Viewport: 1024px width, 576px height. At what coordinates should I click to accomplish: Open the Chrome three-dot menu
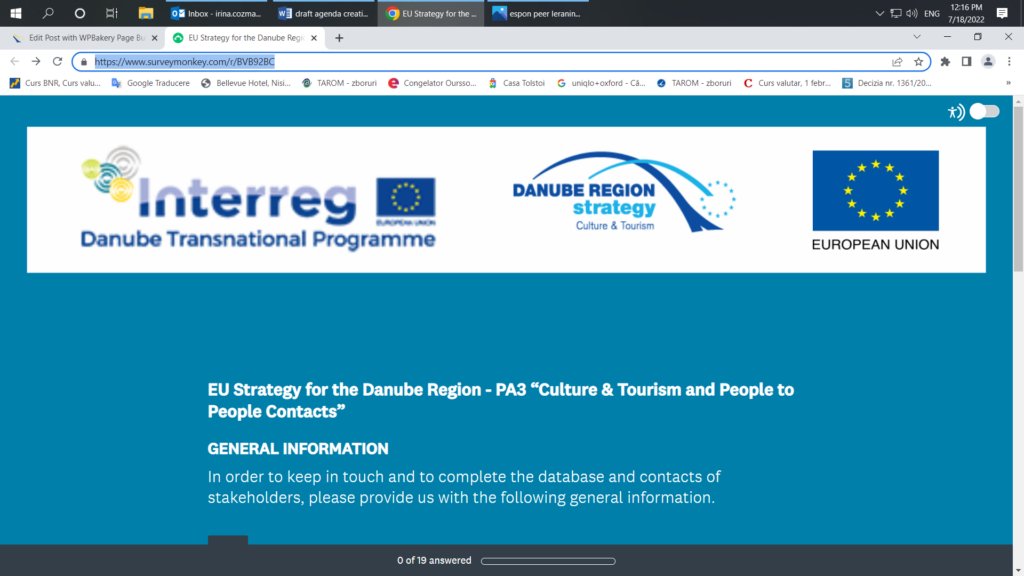click(1009, 61)
